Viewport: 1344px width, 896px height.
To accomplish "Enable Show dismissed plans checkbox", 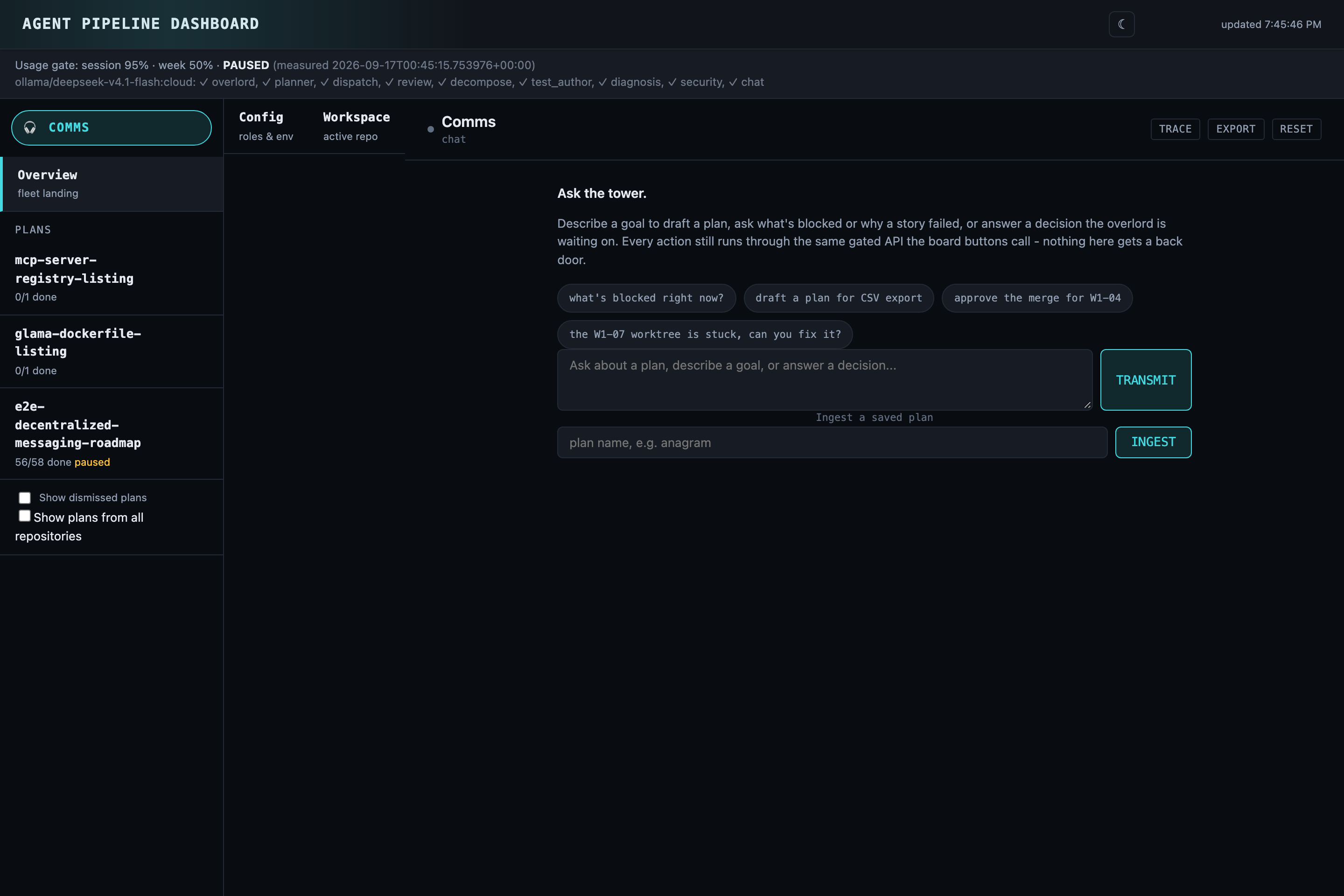I will [25, 498].
